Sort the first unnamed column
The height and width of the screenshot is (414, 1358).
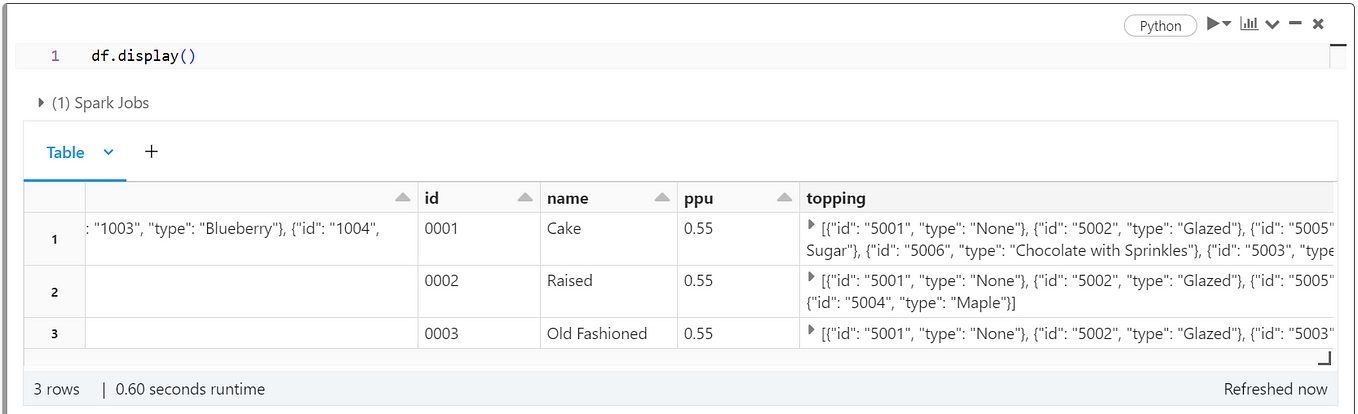(x=403, y=198)
